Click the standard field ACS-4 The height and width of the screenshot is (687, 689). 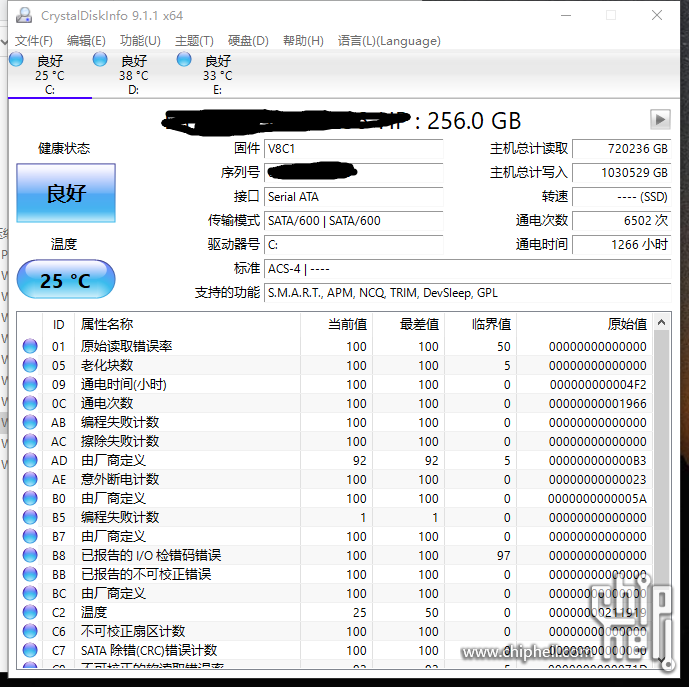(x=468, y=269)
